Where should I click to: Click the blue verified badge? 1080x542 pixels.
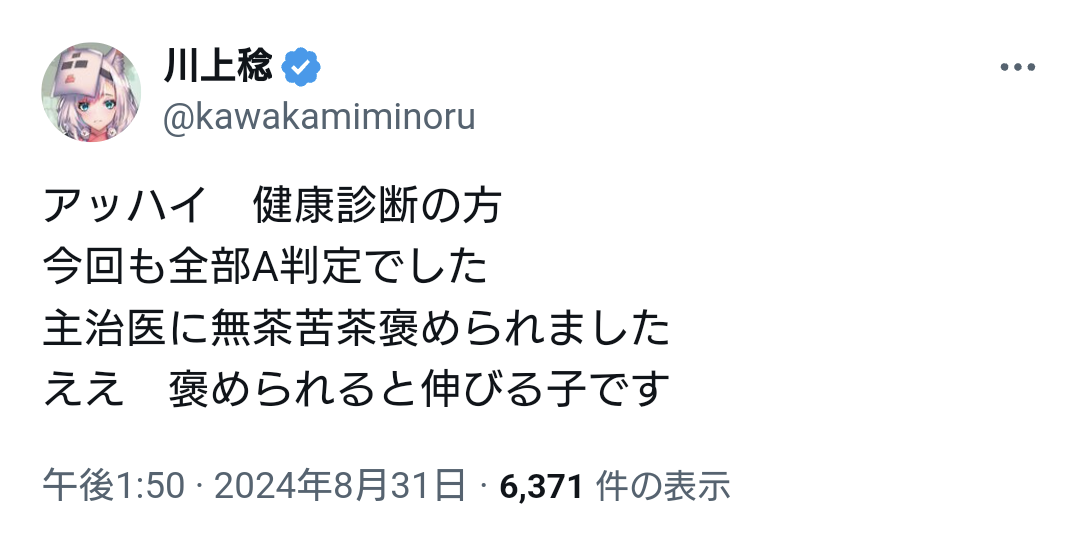(300, 68)
